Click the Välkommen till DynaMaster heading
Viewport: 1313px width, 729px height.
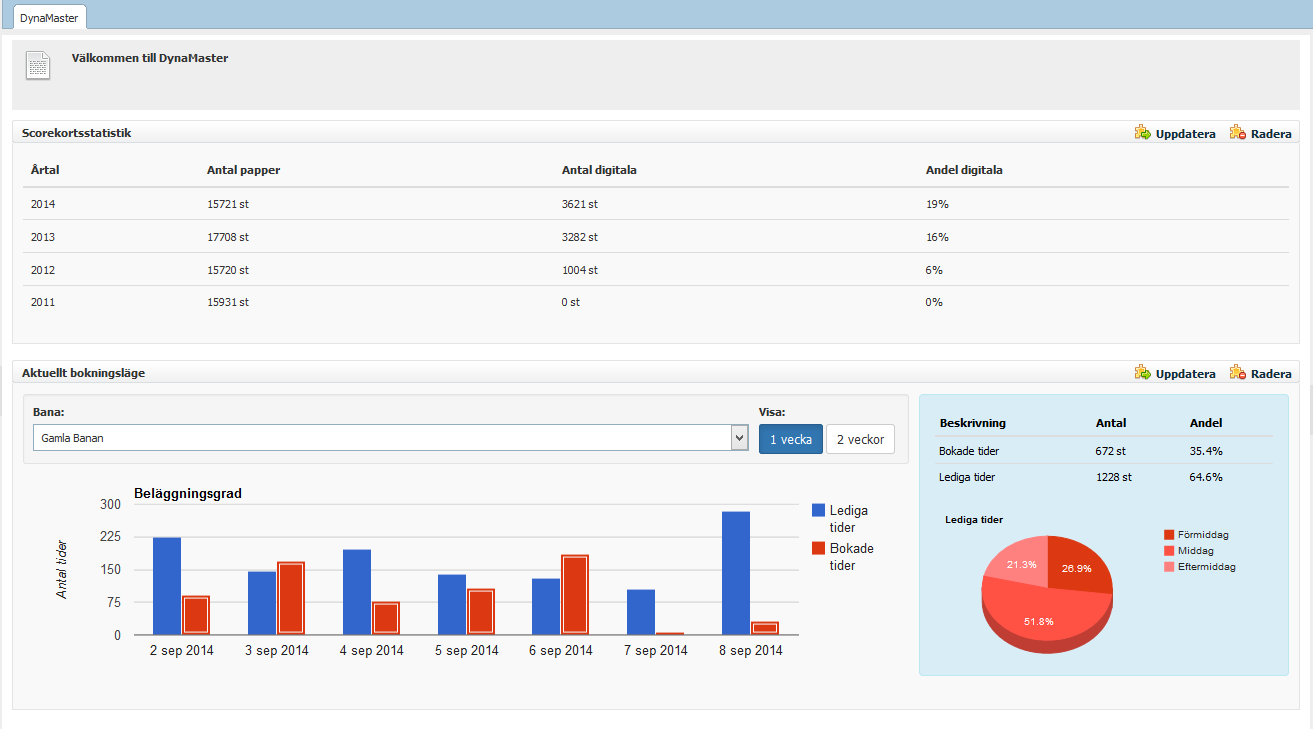[150, 58]
